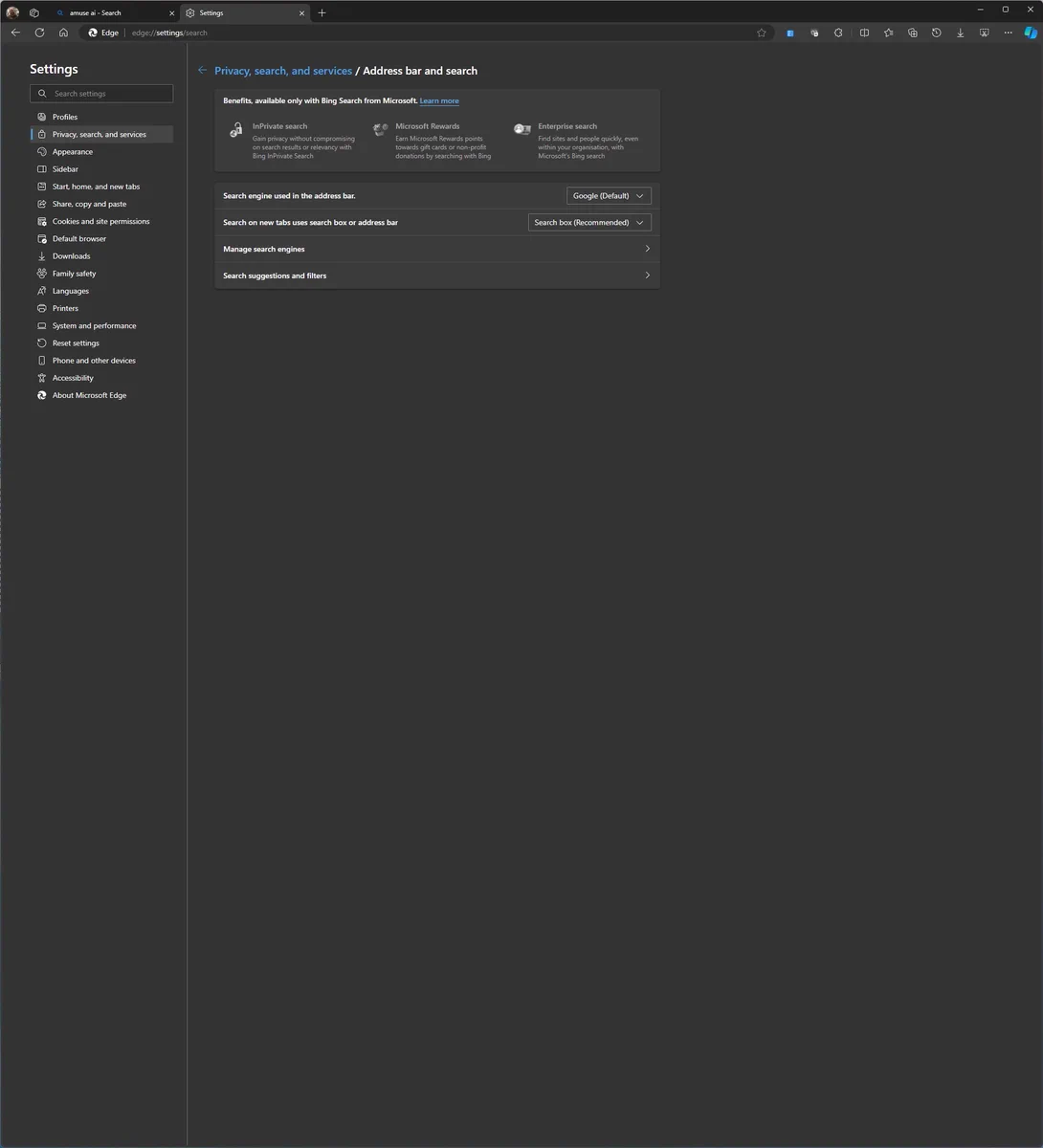This screenshot has height=1148, width=1043.
Task: Click the Privacy, search, and services breadcrumb link
Action: click(283, 71)
